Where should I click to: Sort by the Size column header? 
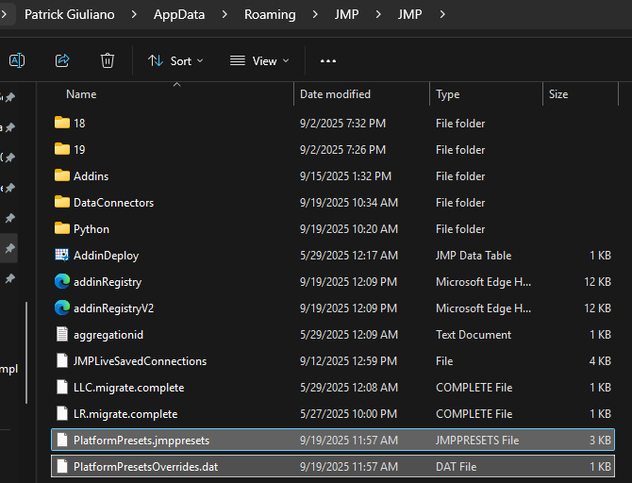[558, 94]
